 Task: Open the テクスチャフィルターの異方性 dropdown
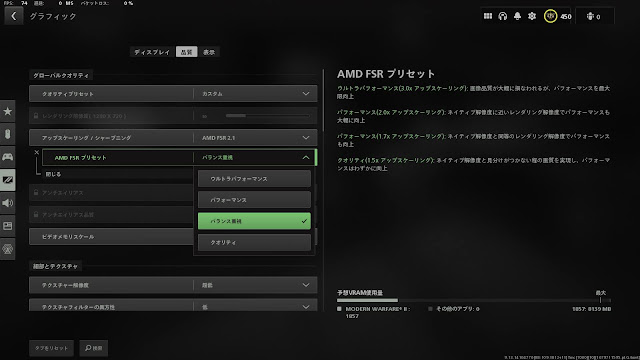tap(173, 306)
